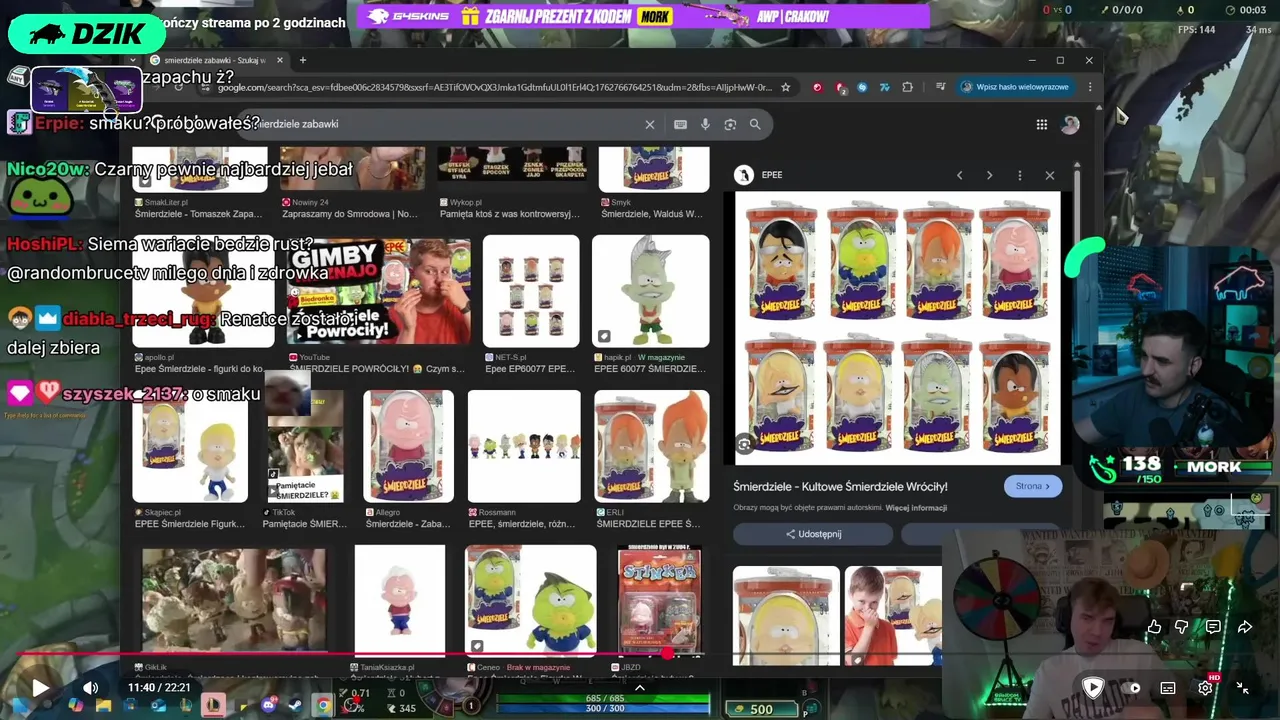Seek using the red video progress bar

640,654
